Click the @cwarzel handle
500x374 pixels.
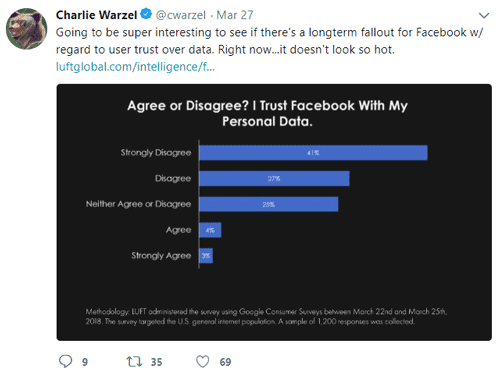click(181, 15)
